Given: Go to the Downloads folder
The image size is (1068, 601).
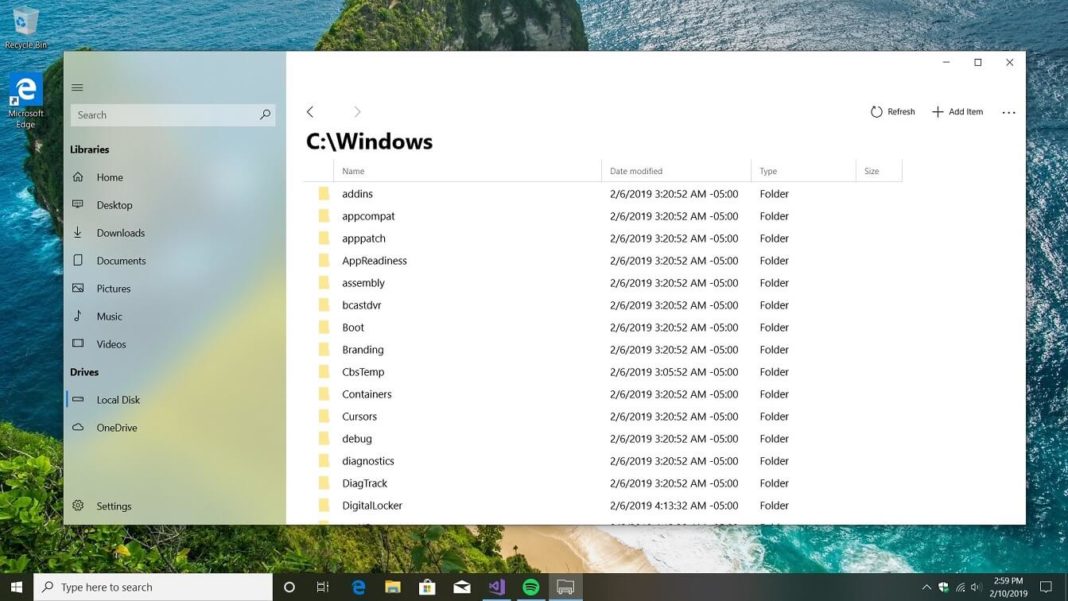Looking at the screenshot, I should click(x=118, y=232).
